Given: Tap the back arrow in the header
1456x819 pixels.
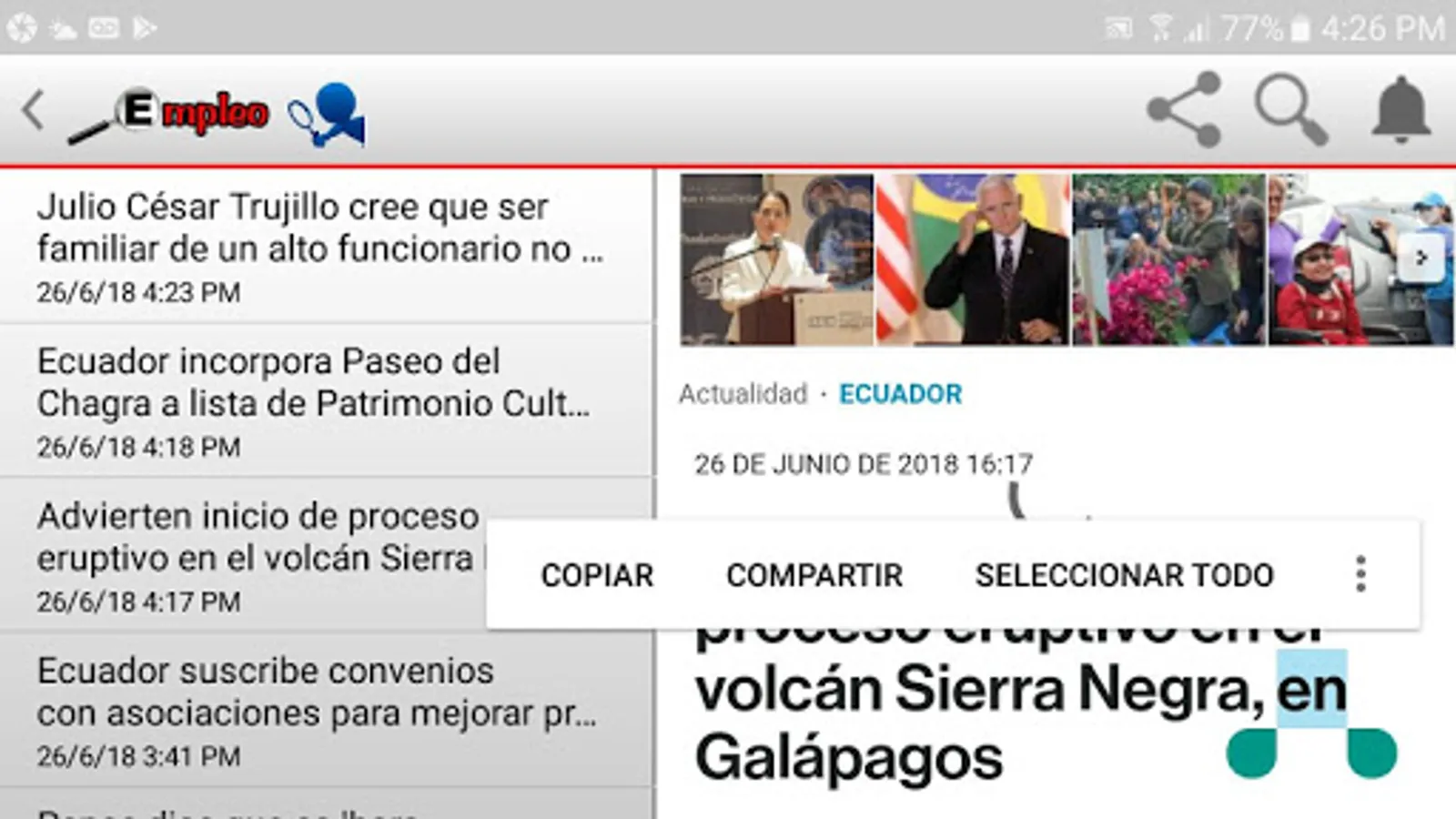Looking at the screenshot, I should click(34, 111).
